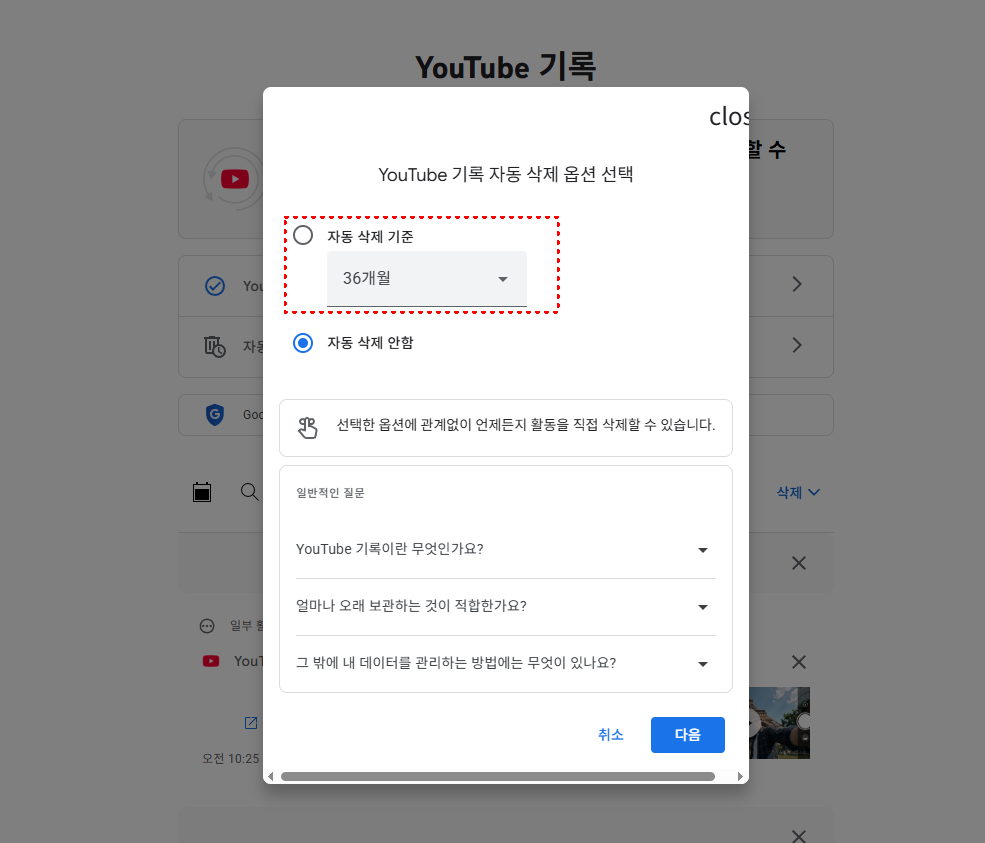985x843 pixels.
Task: Select the 자동 삭제 안함 radio button
Action: pos(303,343)
